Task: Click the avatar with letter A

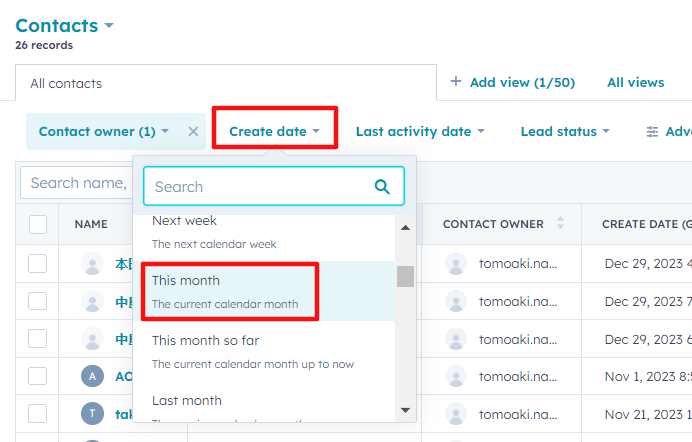Action: tap(92, 376)
